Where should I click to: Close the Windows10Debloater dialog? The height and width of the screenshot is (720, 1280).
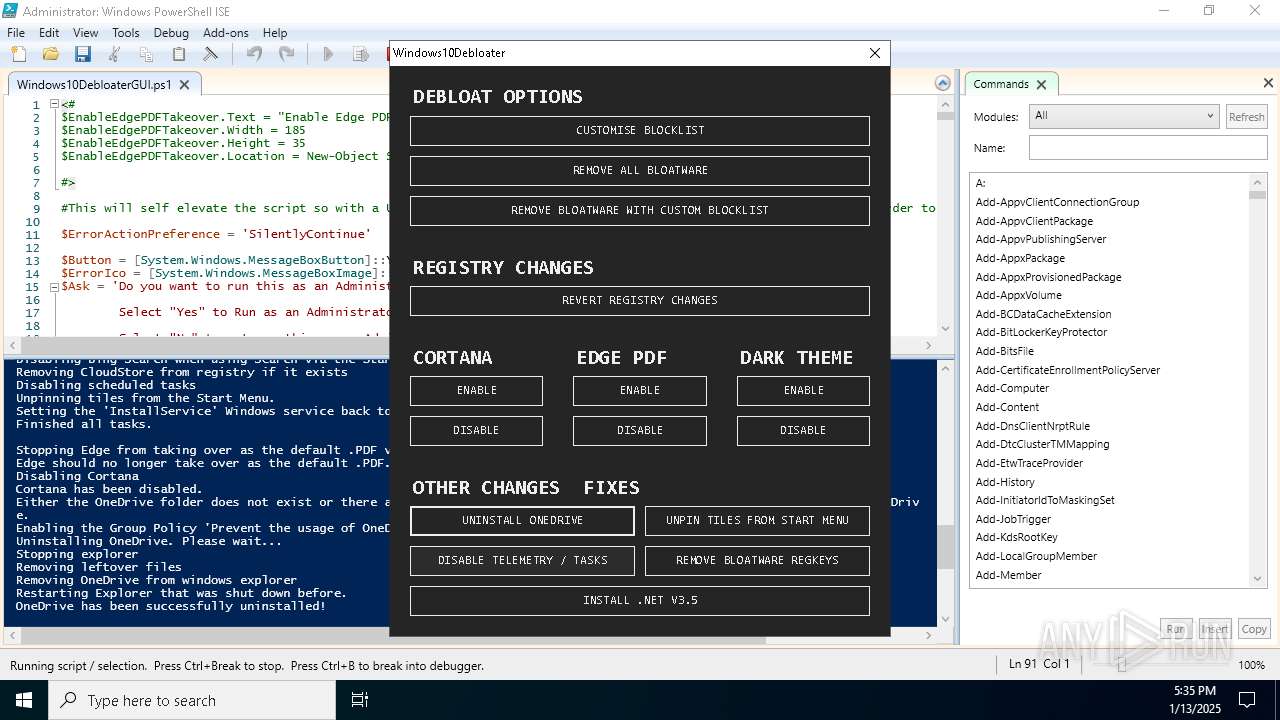[874, 53]
